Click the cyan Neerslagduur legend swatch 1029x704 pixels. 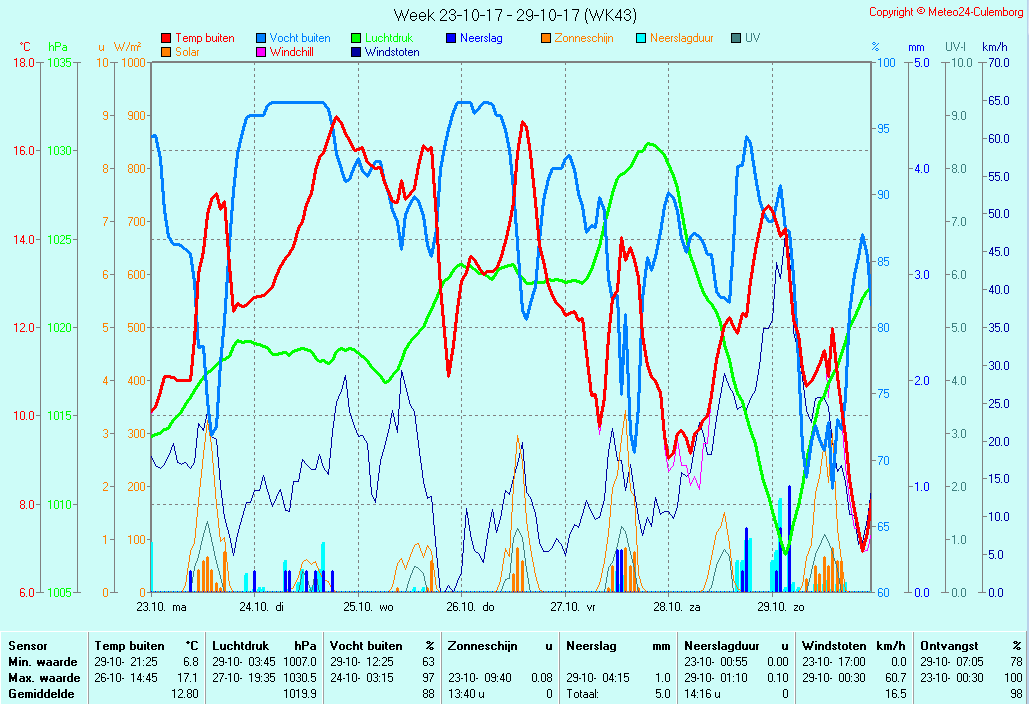click(641, 39)
